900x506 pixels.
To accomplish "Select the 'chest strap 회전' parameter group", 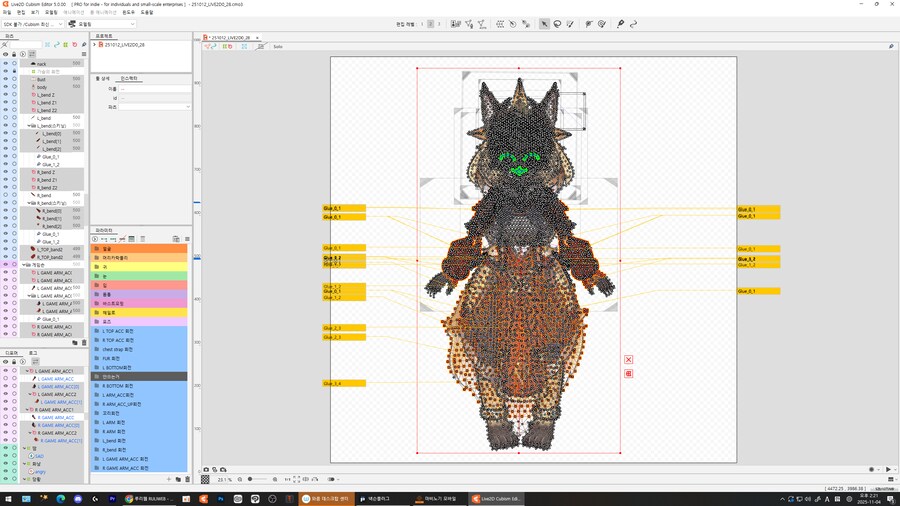I will (x=120, y=349).
